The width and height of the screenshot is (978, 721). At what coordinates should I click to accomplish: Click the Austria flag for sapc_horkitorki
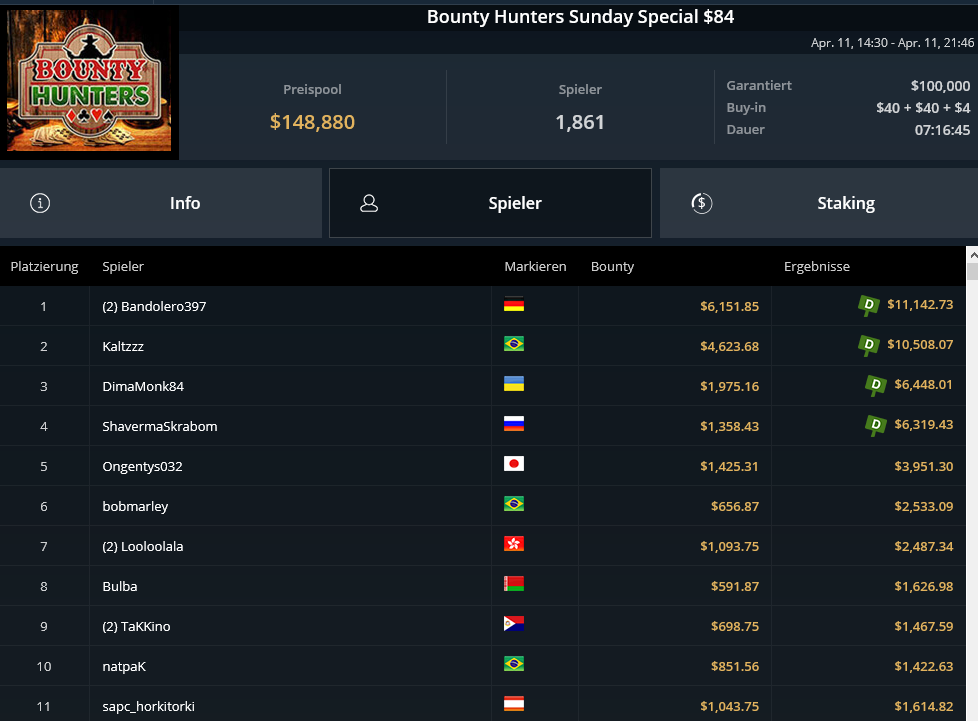coord(514,704)
